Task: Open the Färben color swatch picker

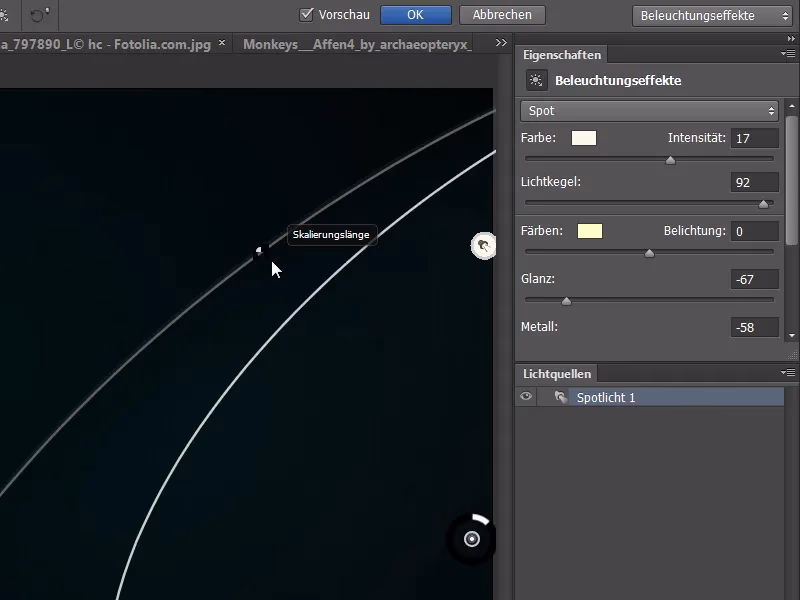Action: [x=590, y=230]
